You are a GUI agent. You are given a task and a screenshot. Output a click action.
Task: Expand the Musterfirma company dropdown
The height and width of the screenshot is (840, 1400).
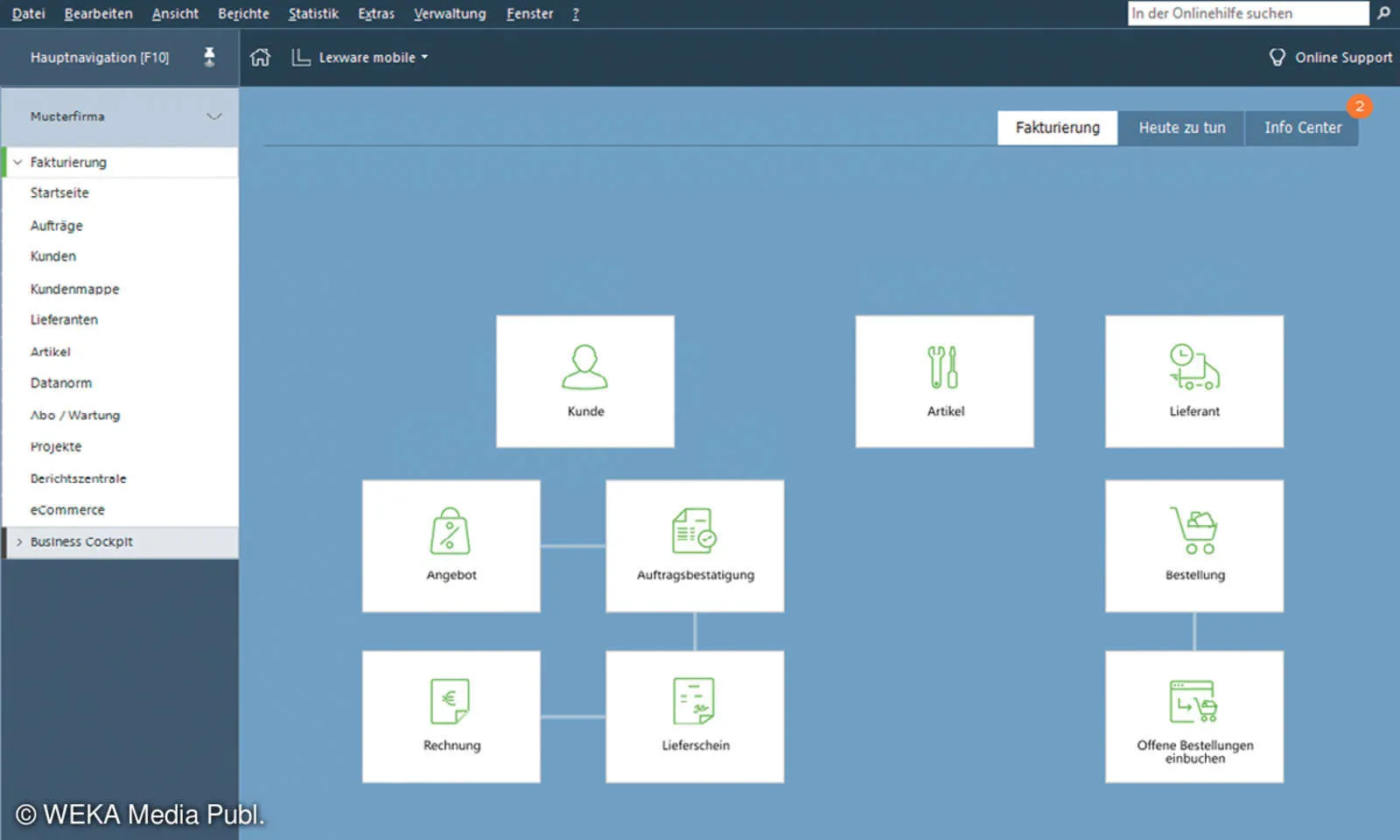(x=213, y=116)
